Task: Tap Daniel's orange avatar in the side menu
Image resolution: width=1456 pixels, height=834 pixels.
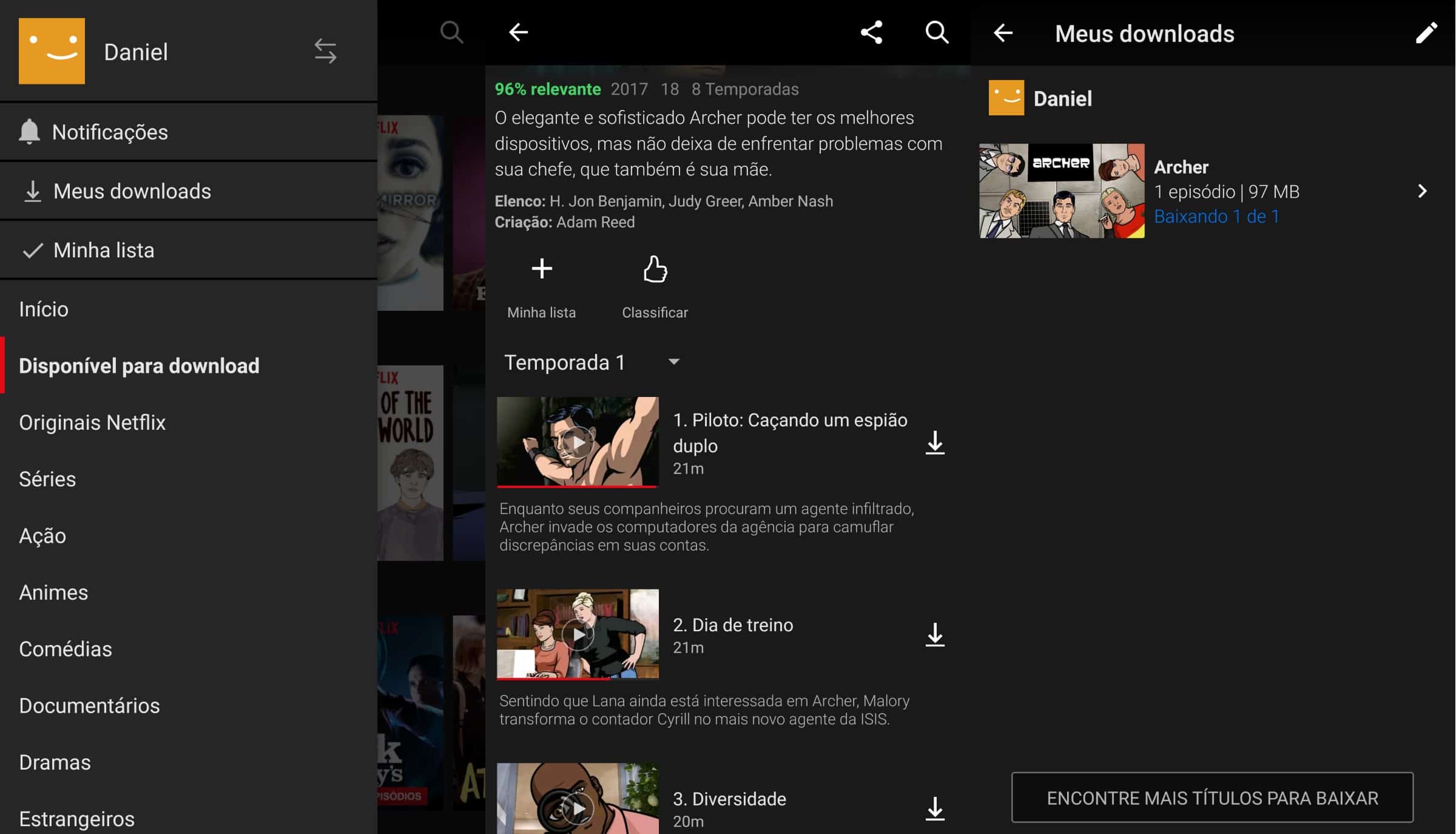Action: [x=52, y=51]
